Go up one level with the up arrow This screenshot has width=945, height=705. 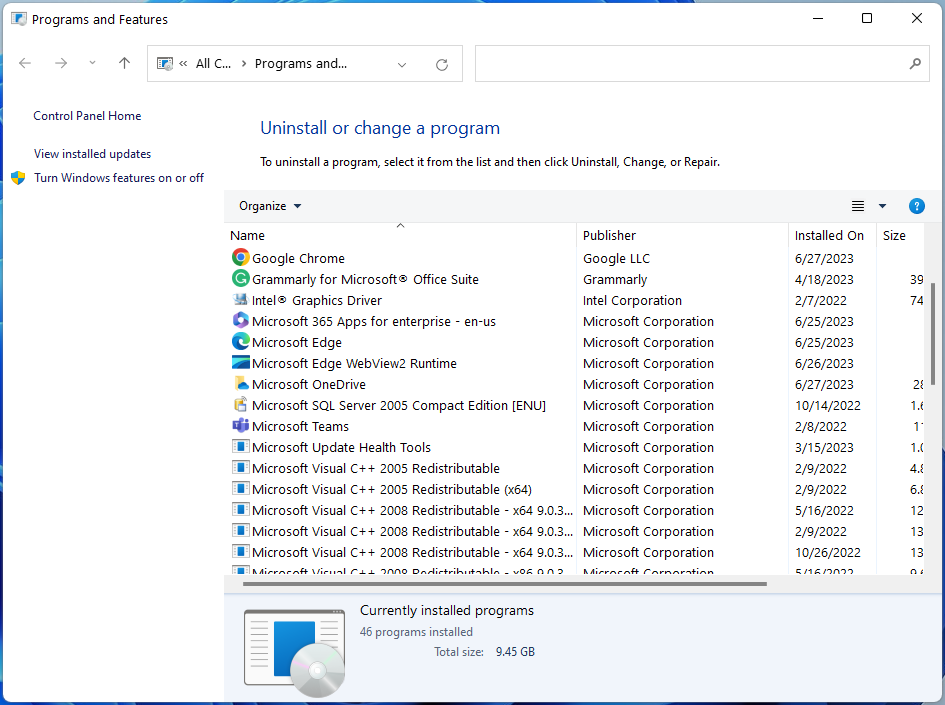point(124,63)
